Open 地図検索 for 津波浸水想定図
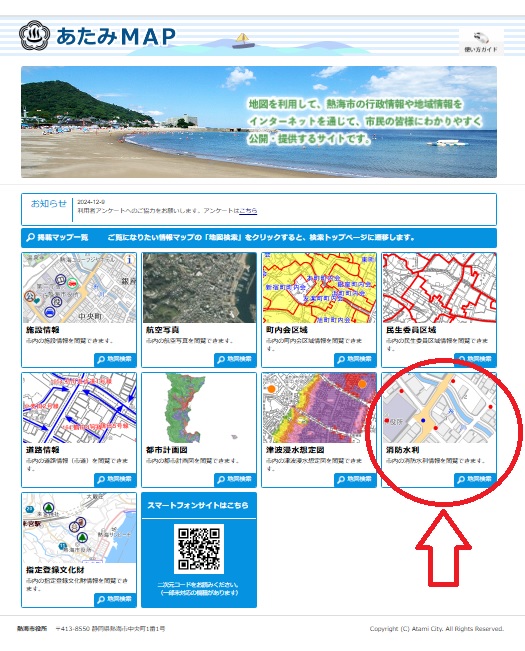525x651 pixels. (355, 480)
